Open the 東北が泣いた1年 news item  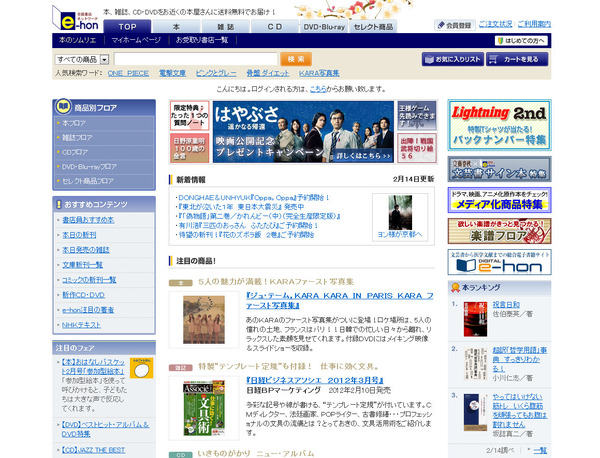(x=242, y=207)
